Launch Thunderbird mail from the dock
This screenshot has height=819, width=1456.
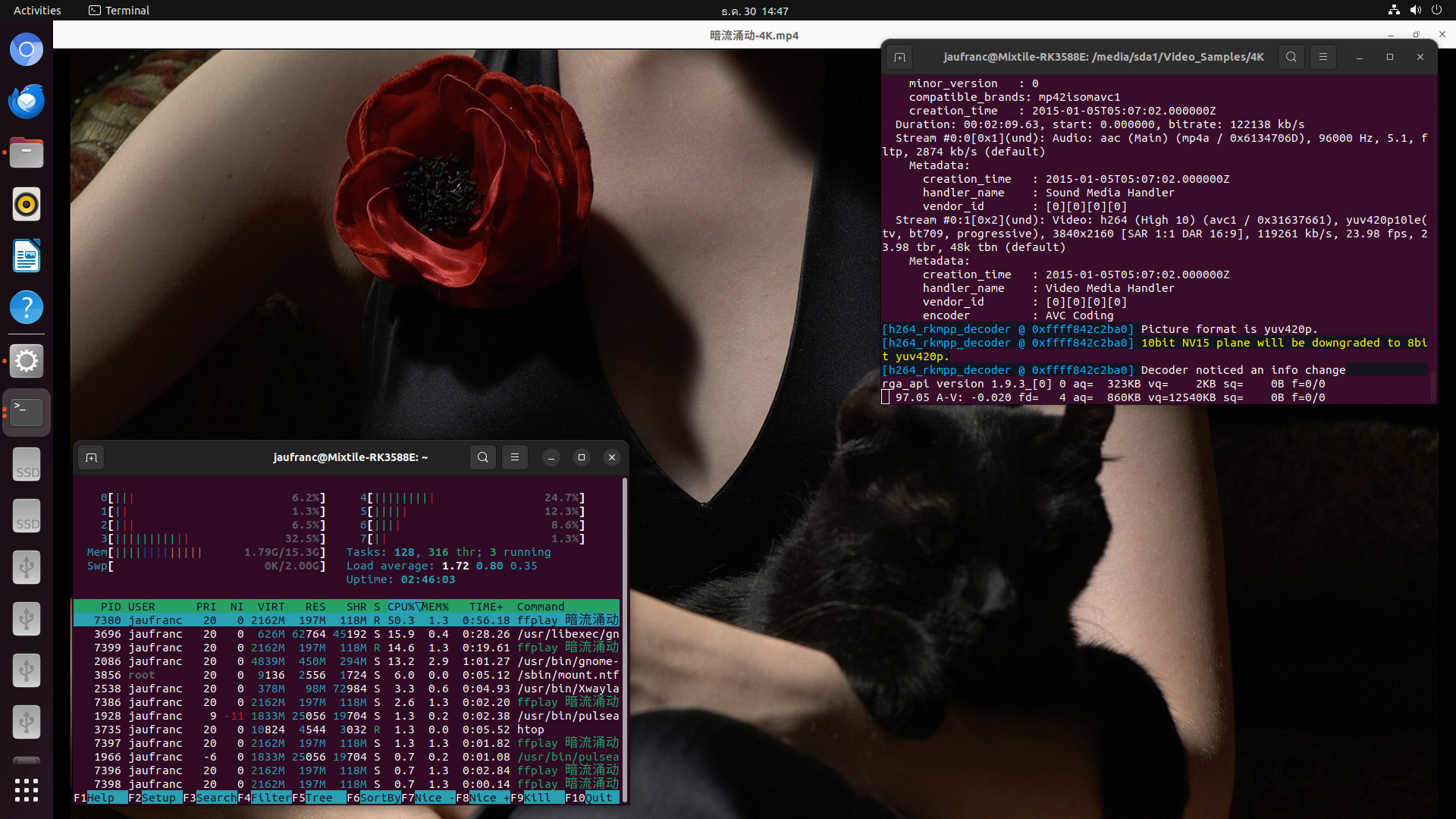click(x=27, y=102)
